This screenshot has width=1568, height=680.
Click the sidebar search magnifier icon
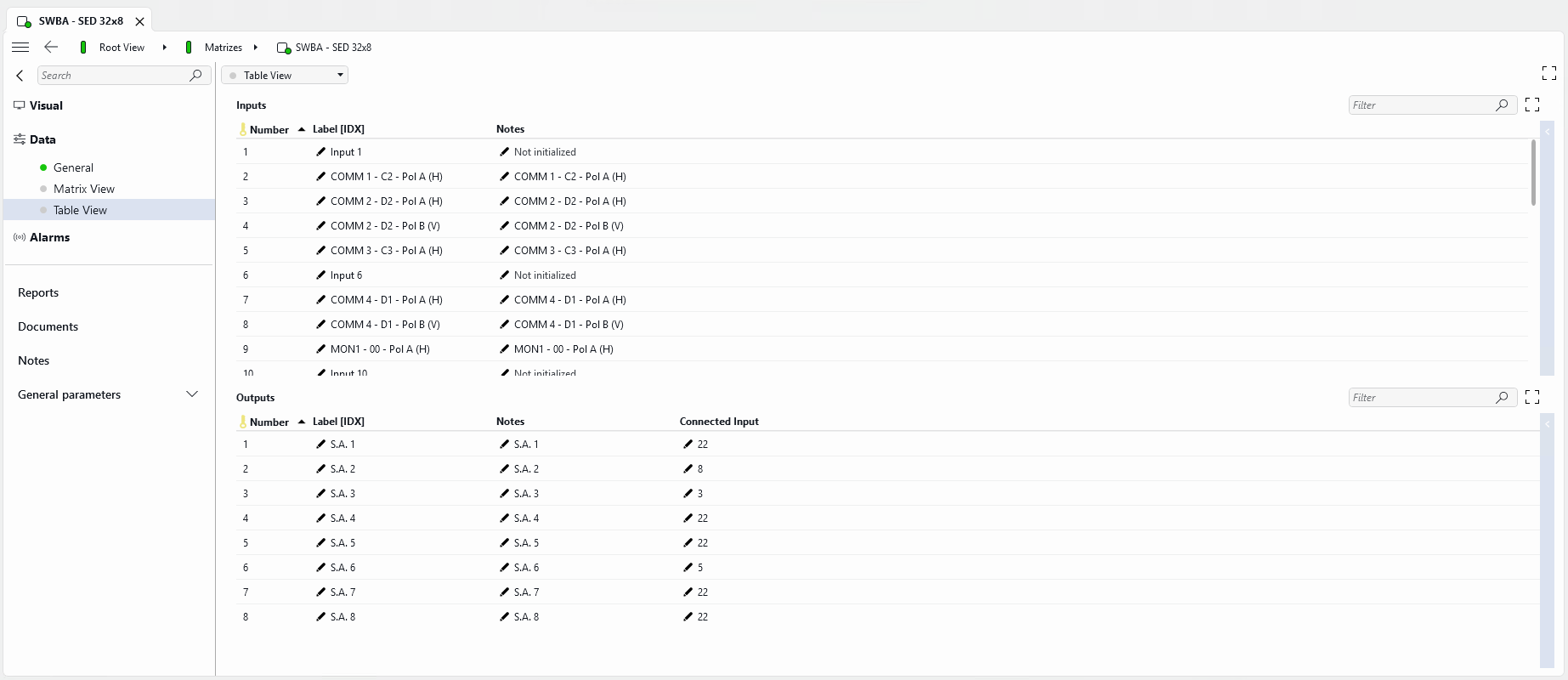coord(195,76)
